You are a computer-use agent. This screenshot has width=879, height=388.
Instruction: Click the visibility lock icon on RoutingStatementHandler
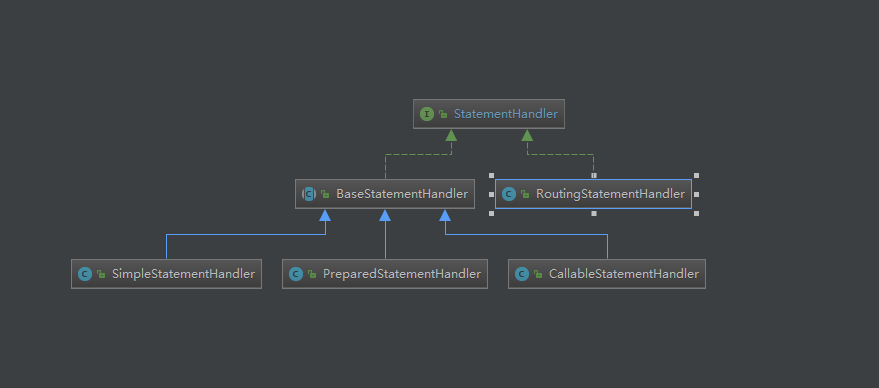525,195
